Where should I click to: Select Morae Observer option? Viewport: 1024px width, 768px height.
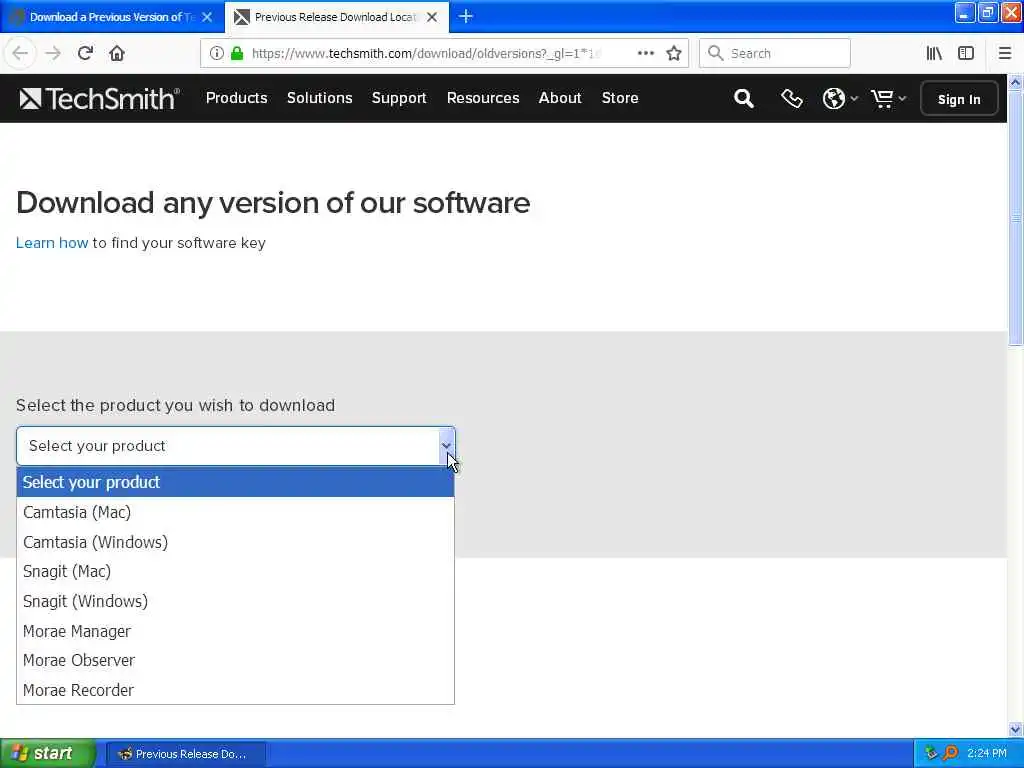click(x=235, y=660)
